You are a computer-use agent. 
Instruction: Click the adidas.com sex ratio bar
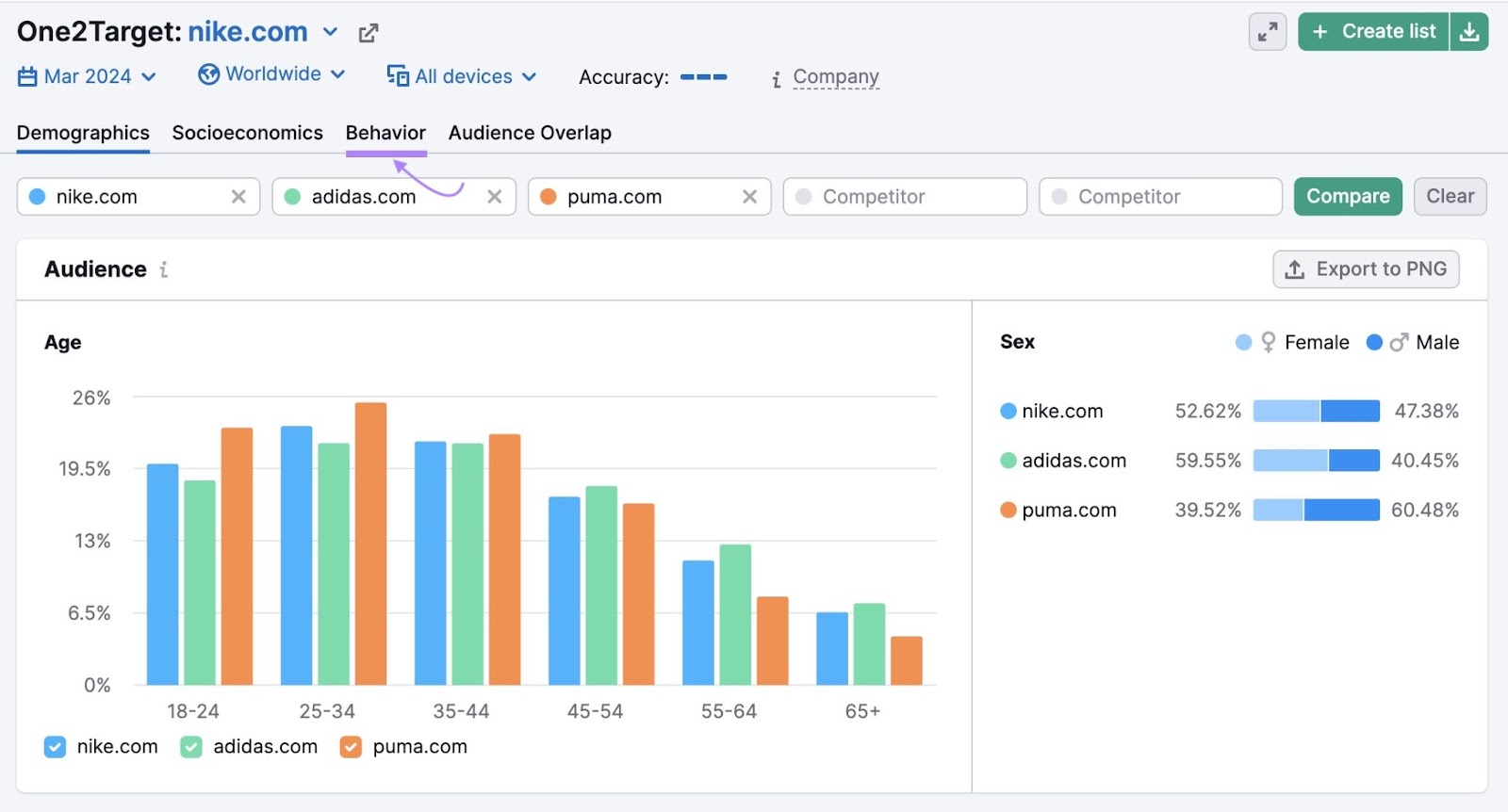pyautogui.click(x=1317, y=461)
